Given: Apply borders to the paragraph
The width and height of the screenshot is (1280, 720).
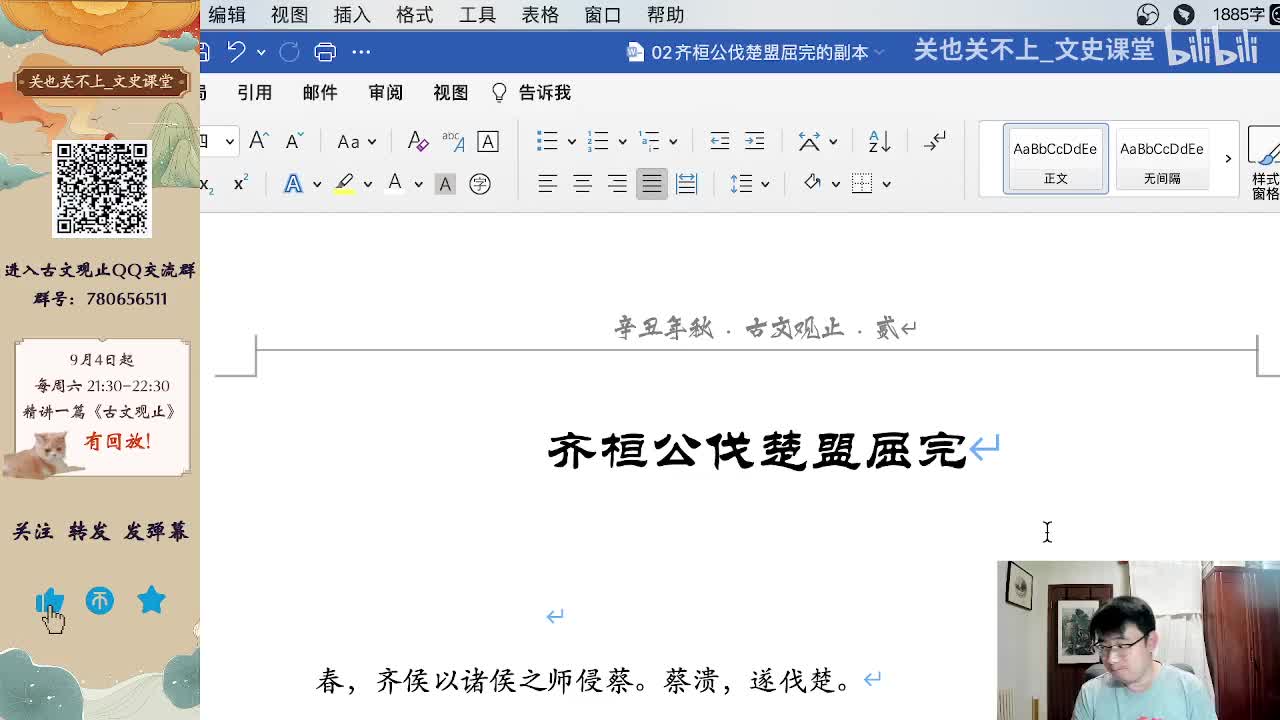Looking at the screenshot, I should tap(862, 183).
